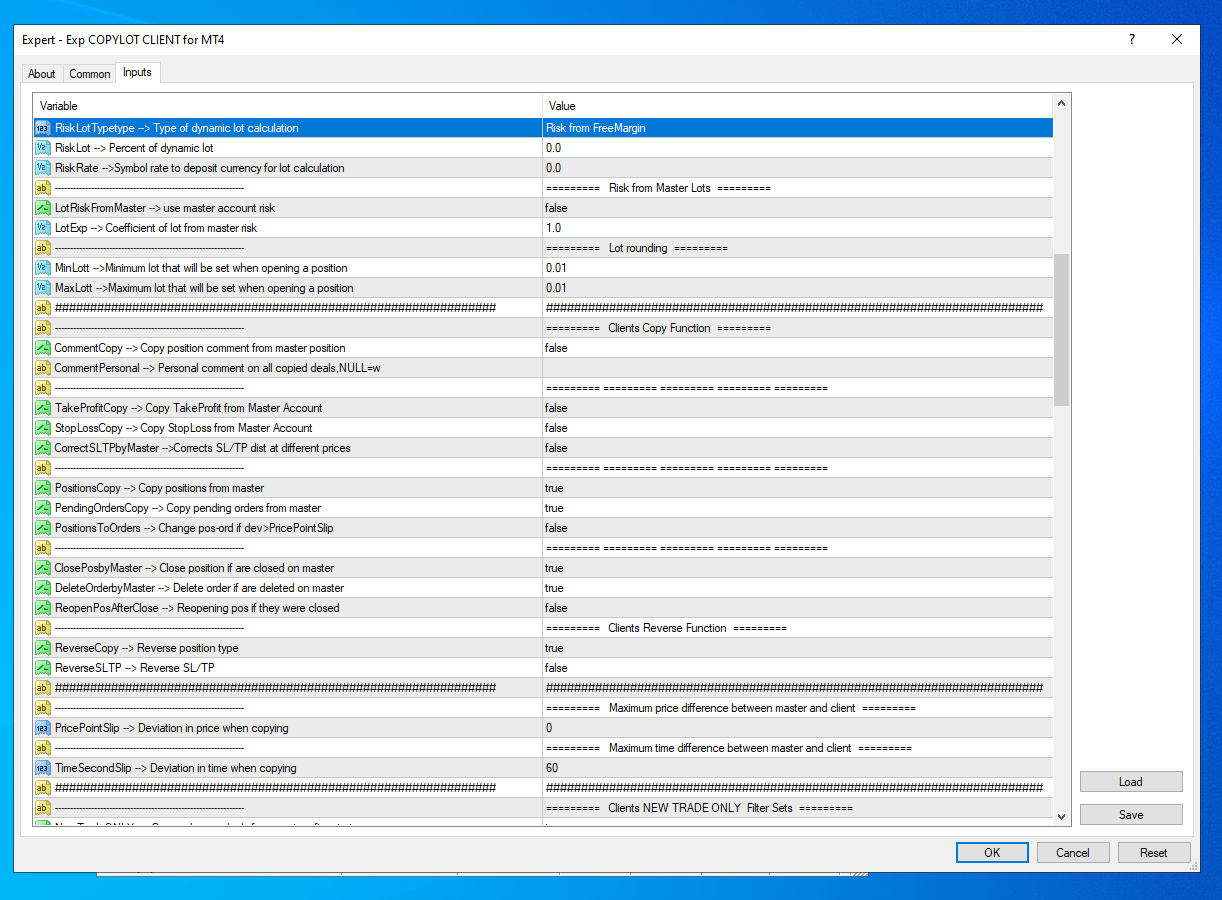Open ClosePosbyMaster true value dropdown
The width and height of the screenshot is (1222, 900).
(x=797, y=568)
